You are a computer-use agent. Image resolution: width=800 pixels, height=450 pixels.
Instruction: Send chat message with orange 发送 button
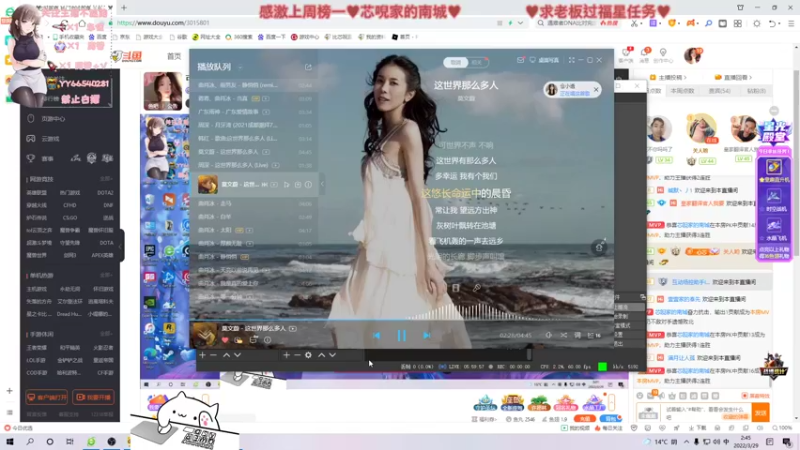[x=761, y=412]
